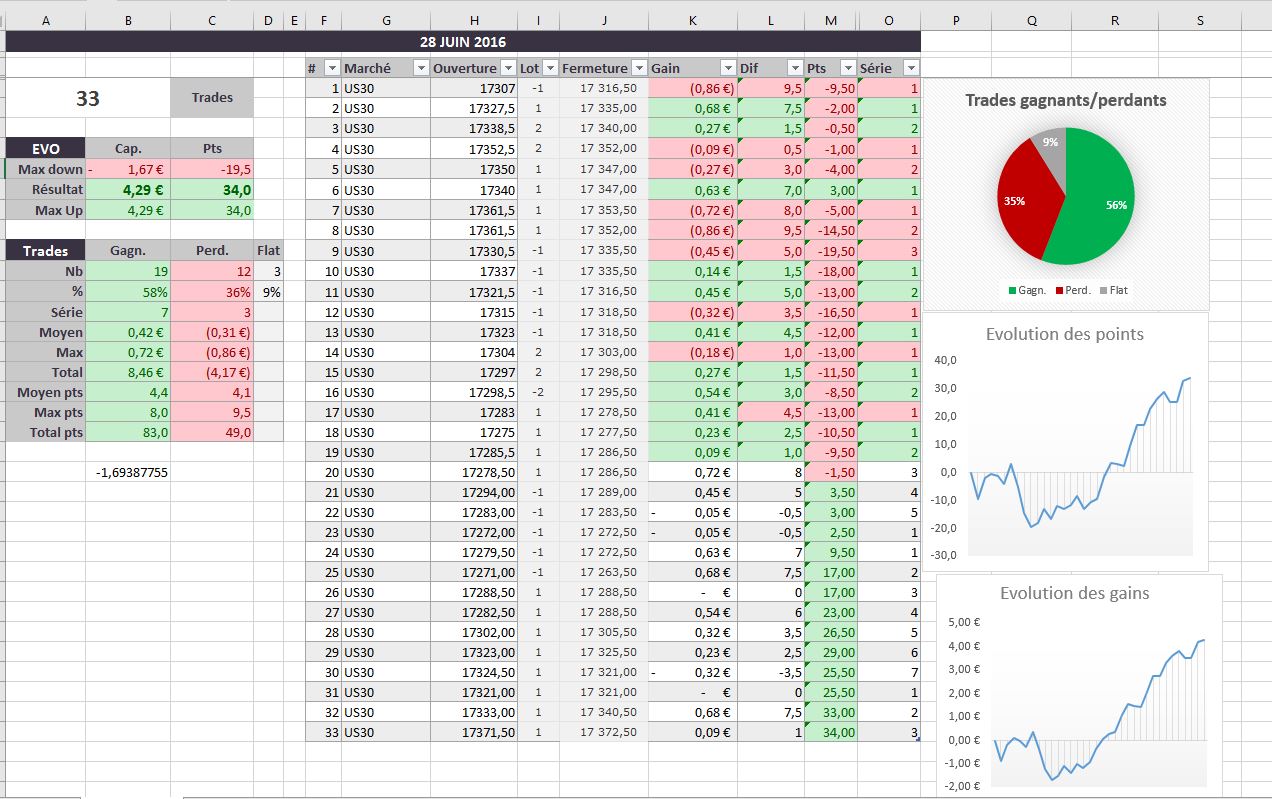The height and width of the screenshot is (799, 1272).
Task: Click the grey 'Trades' cell beside 33
Action: pyautogui.click(x=212, y=98)
